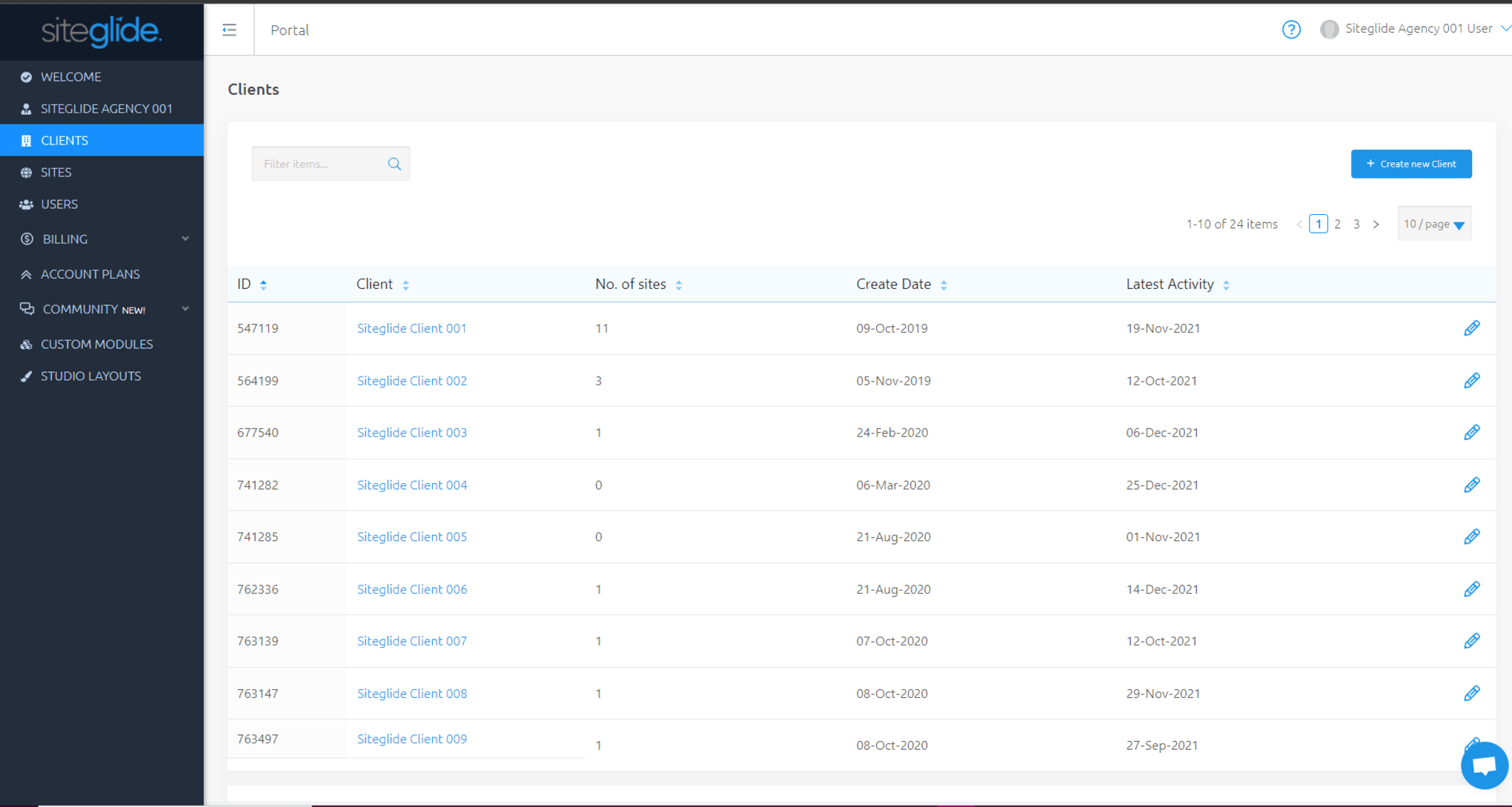The width and height of the screenshot is (1512, 807).
Task: Click ID cell 677540
Action: coord(258,433)
